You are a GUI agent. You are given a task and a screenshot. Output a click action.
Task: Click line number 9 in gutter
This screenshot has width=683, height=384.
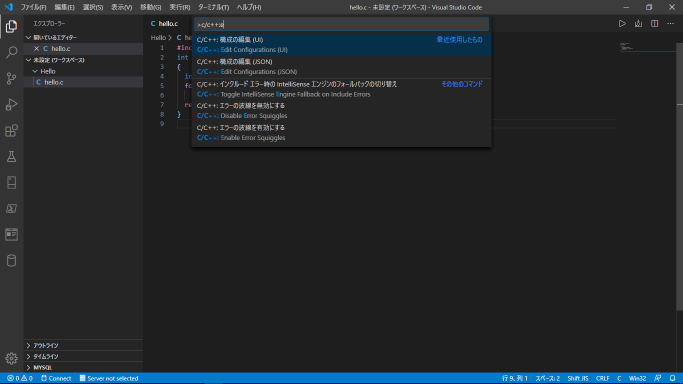pos(162,124)
